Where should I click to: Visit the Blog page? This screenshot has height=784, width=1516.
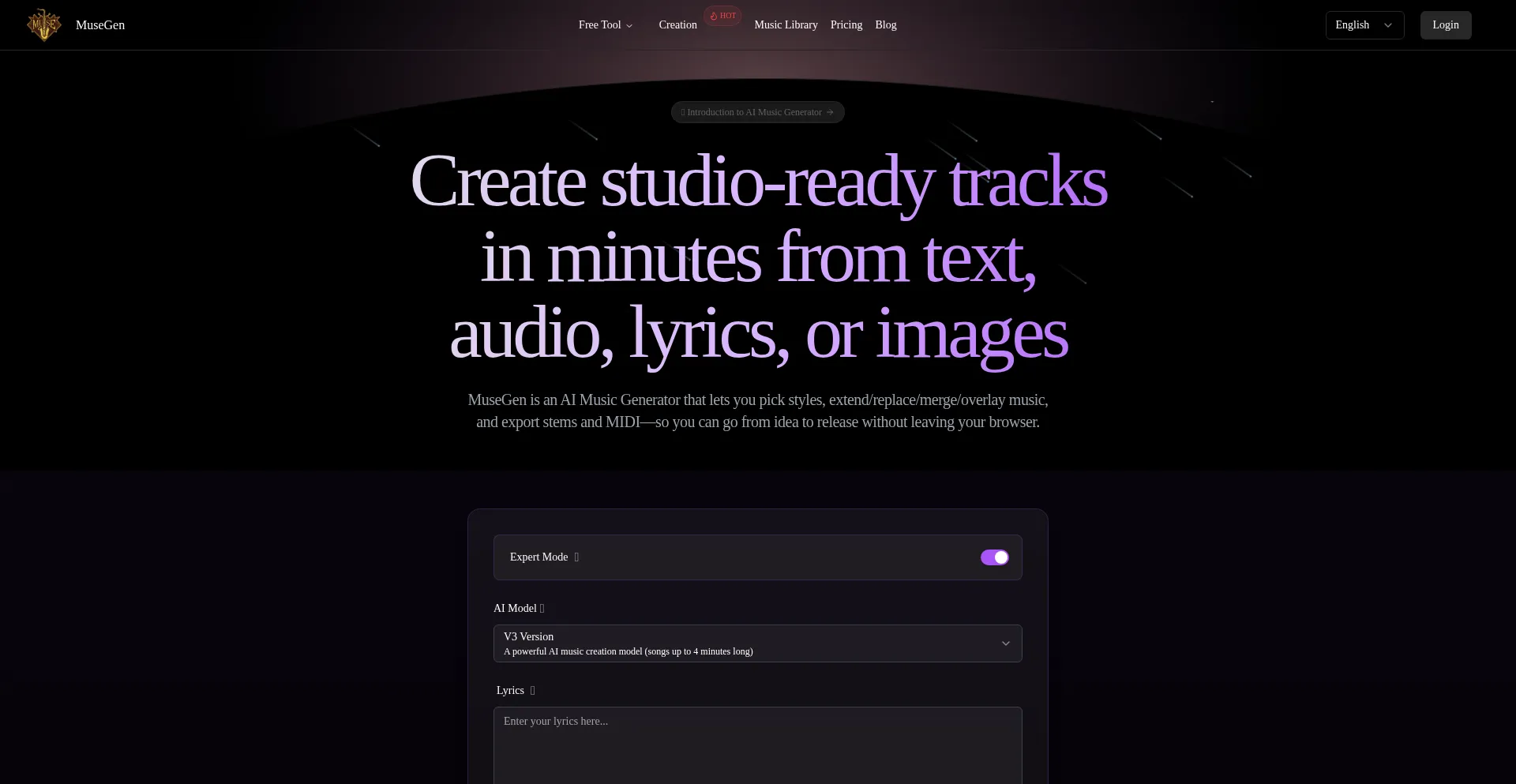click(886, 25)
